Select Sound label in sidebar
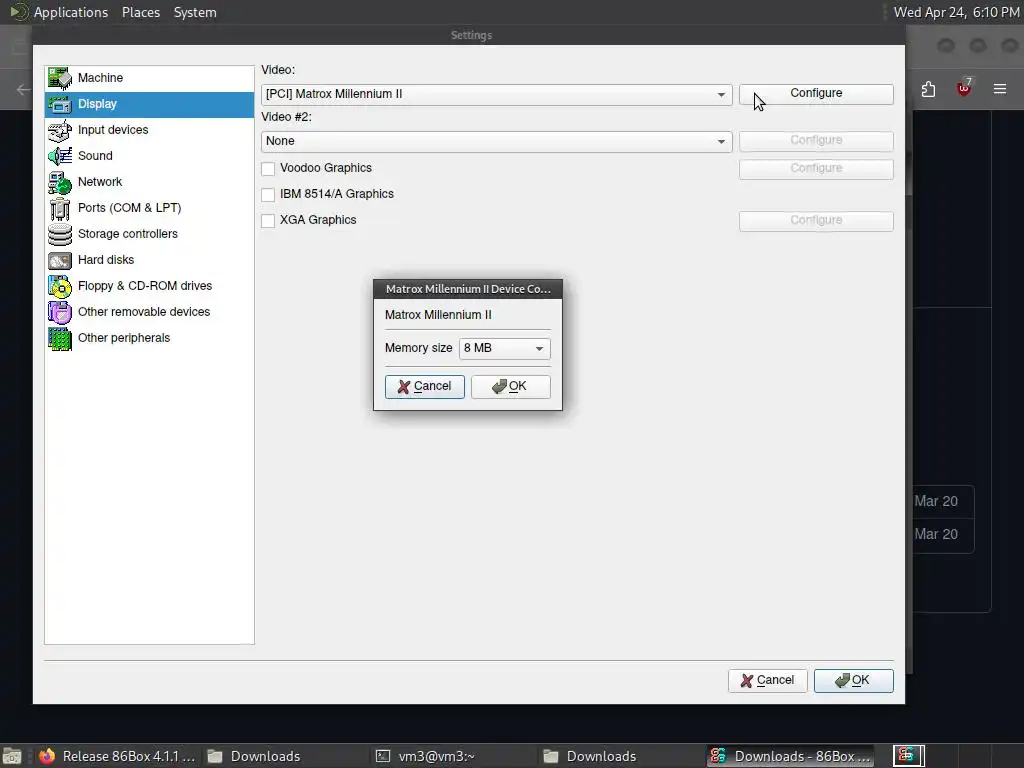Image resolution: width=1024 pixels, height=768 pixels. tap(95, 156)
